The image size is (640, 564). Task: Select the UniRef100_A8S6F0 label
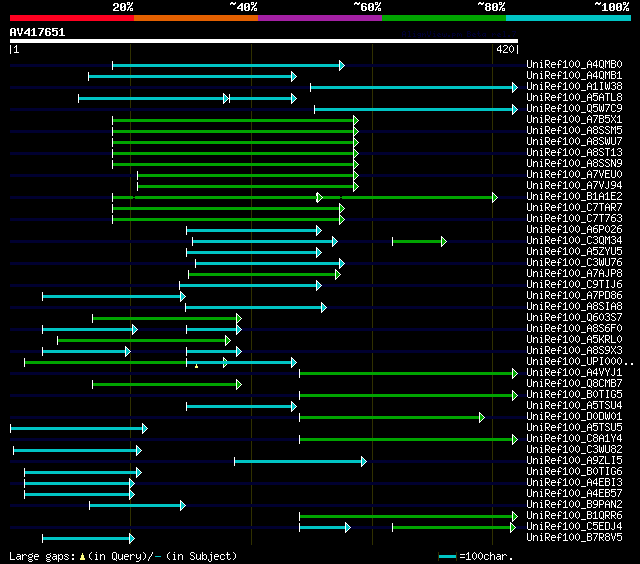(x=574, y=329)
